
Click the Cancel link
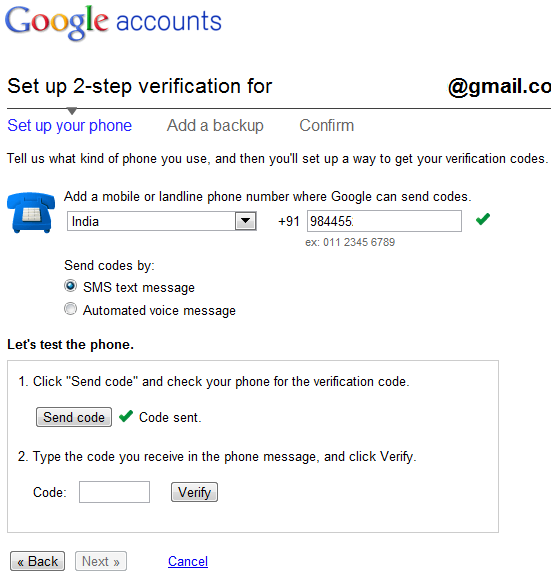tap(188, 562)
